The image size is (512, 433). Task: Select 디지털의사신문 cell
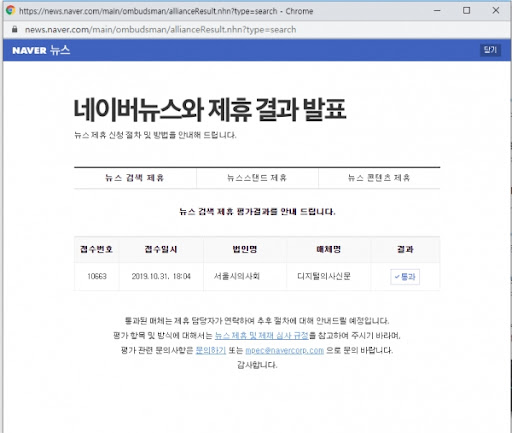[329, 276]
